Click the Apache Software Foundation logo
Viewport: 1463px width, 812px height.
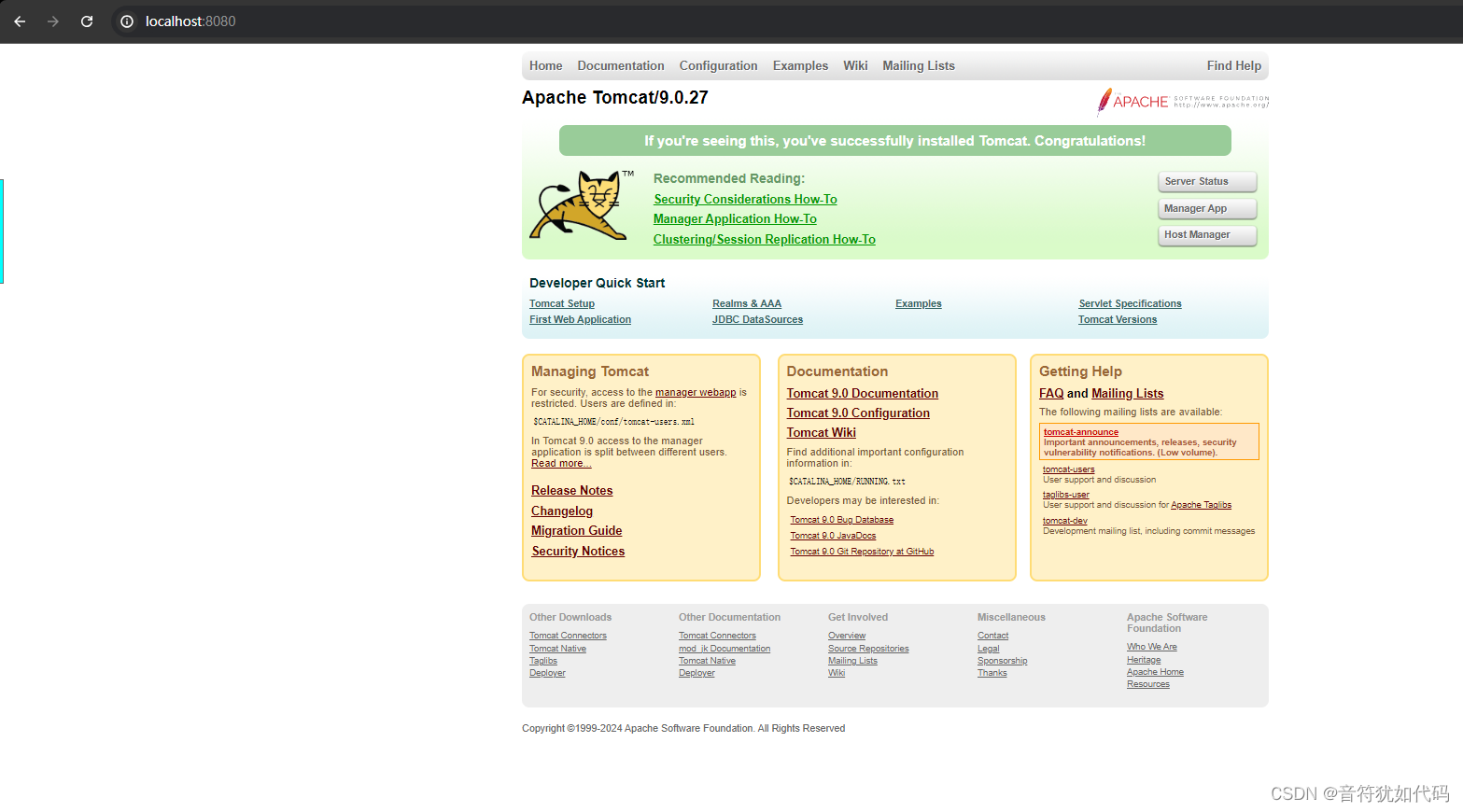1183,101
